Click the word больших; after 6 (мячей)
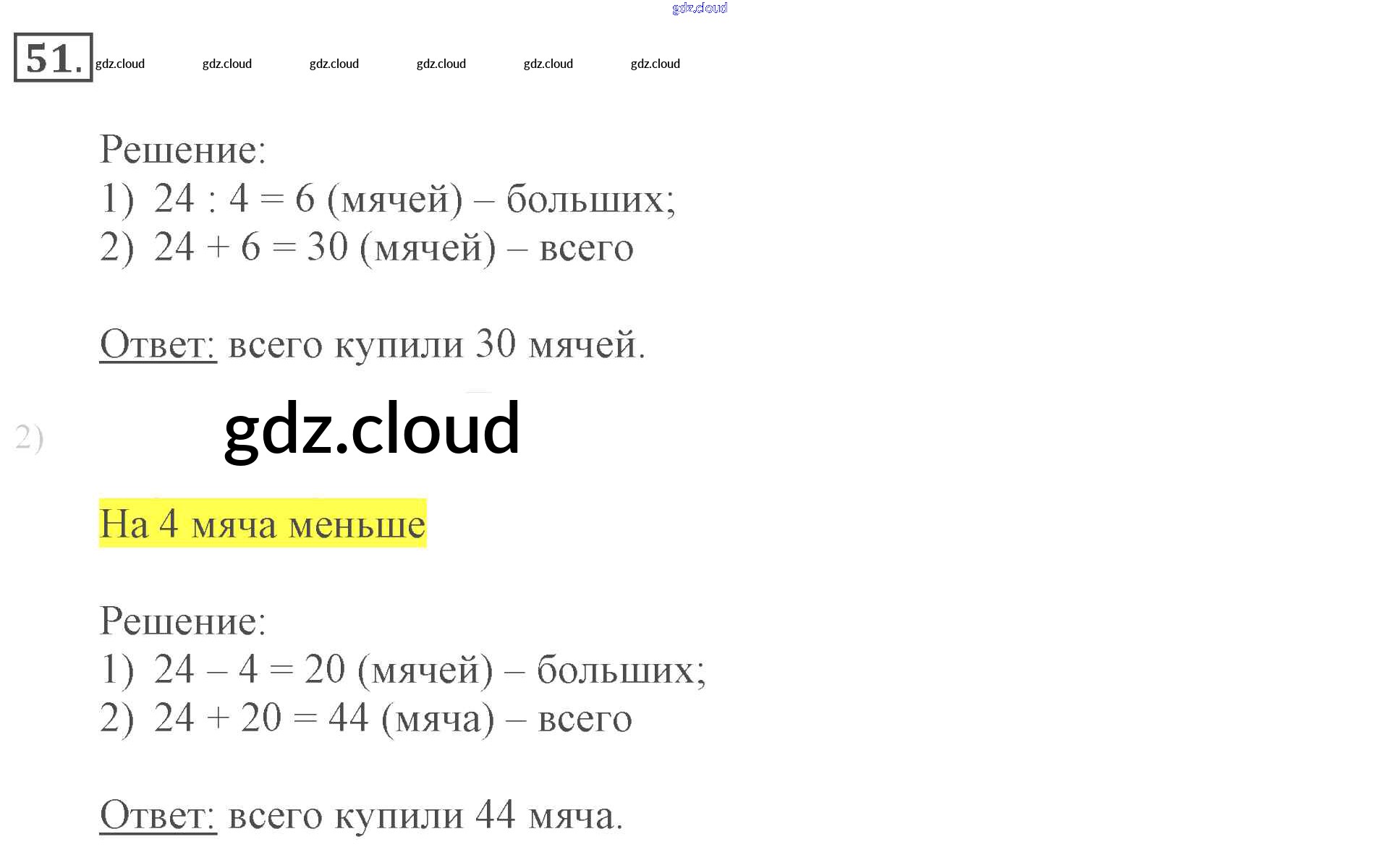Screen dimensions: 1400x847 (590, 199)
